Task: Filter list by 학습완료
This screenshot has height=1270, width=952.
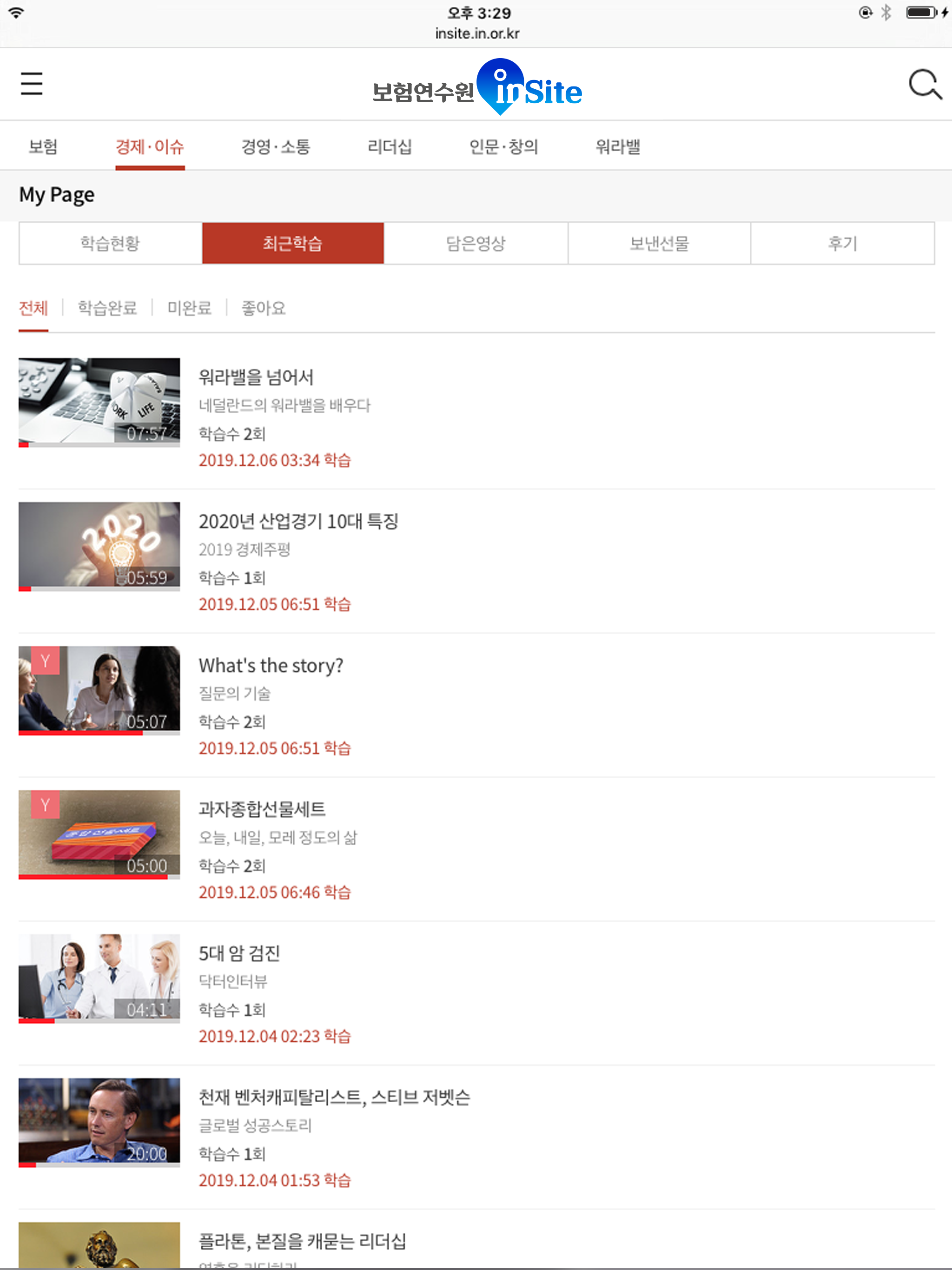Action: pyautogui.click(x=107, y=308)
